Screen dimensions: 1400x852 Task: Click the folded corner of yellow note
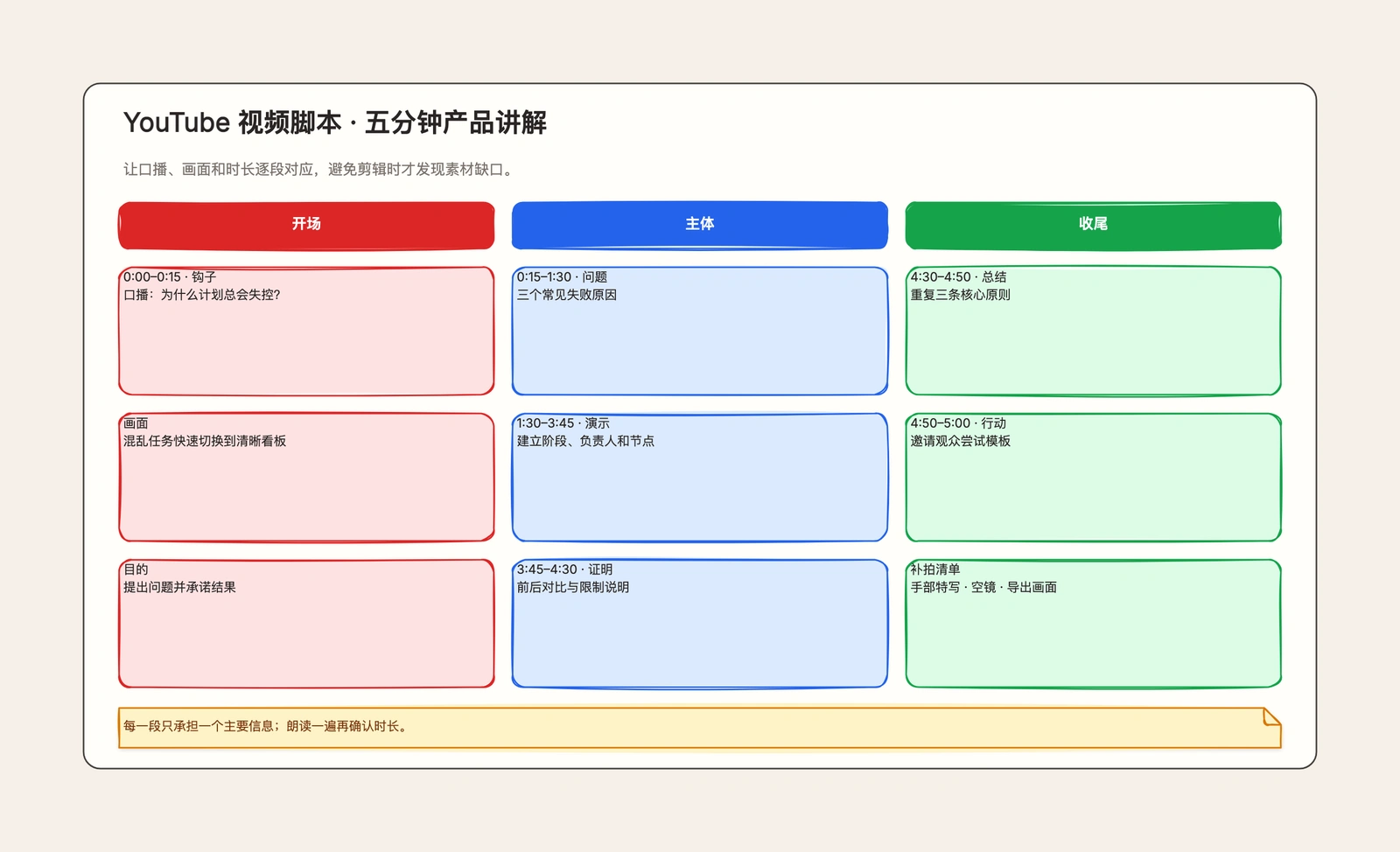[x=1272, y=716]
